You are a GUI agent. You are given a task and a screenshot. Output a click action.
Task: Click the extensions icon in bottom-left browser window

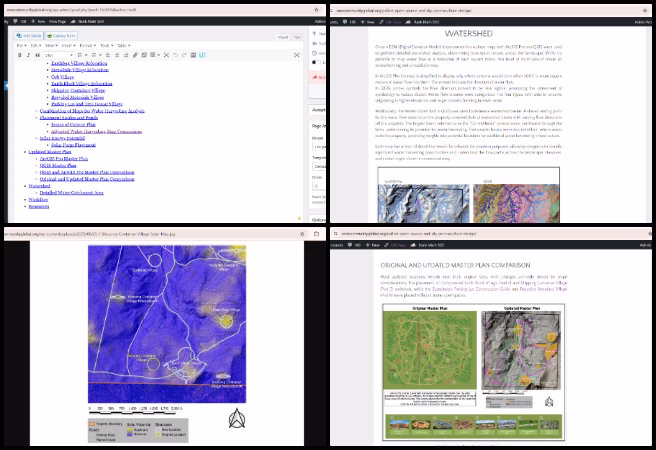(x=316, y=234)
